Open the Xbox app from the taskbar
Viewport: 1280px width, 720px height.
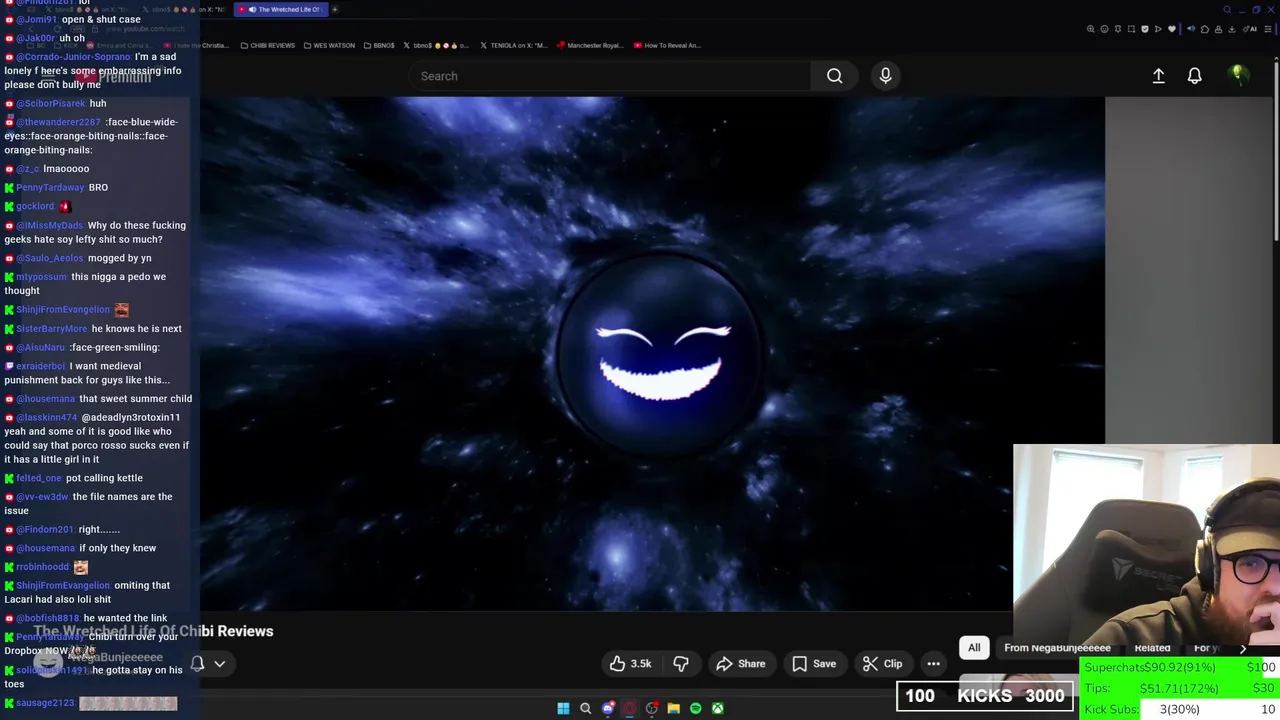click(x=718, y=708)
